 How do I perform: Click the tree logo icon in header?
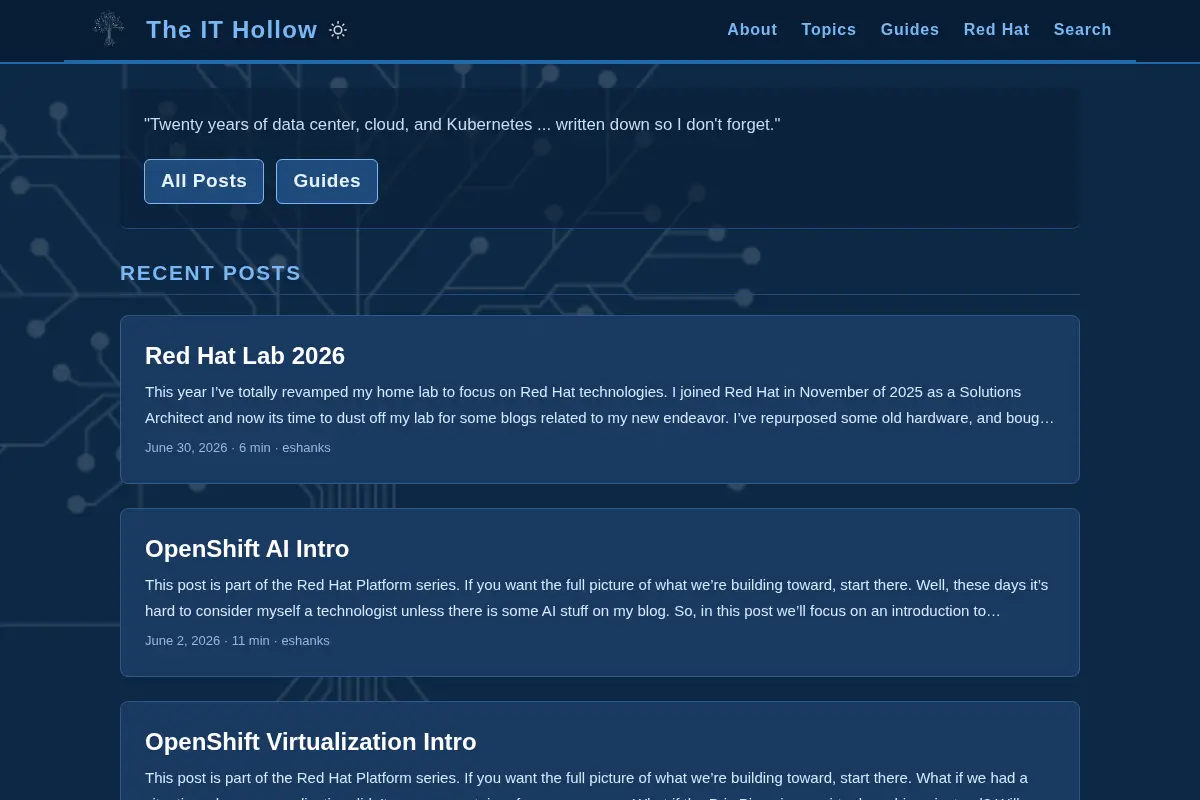click(x=108, y=29)
